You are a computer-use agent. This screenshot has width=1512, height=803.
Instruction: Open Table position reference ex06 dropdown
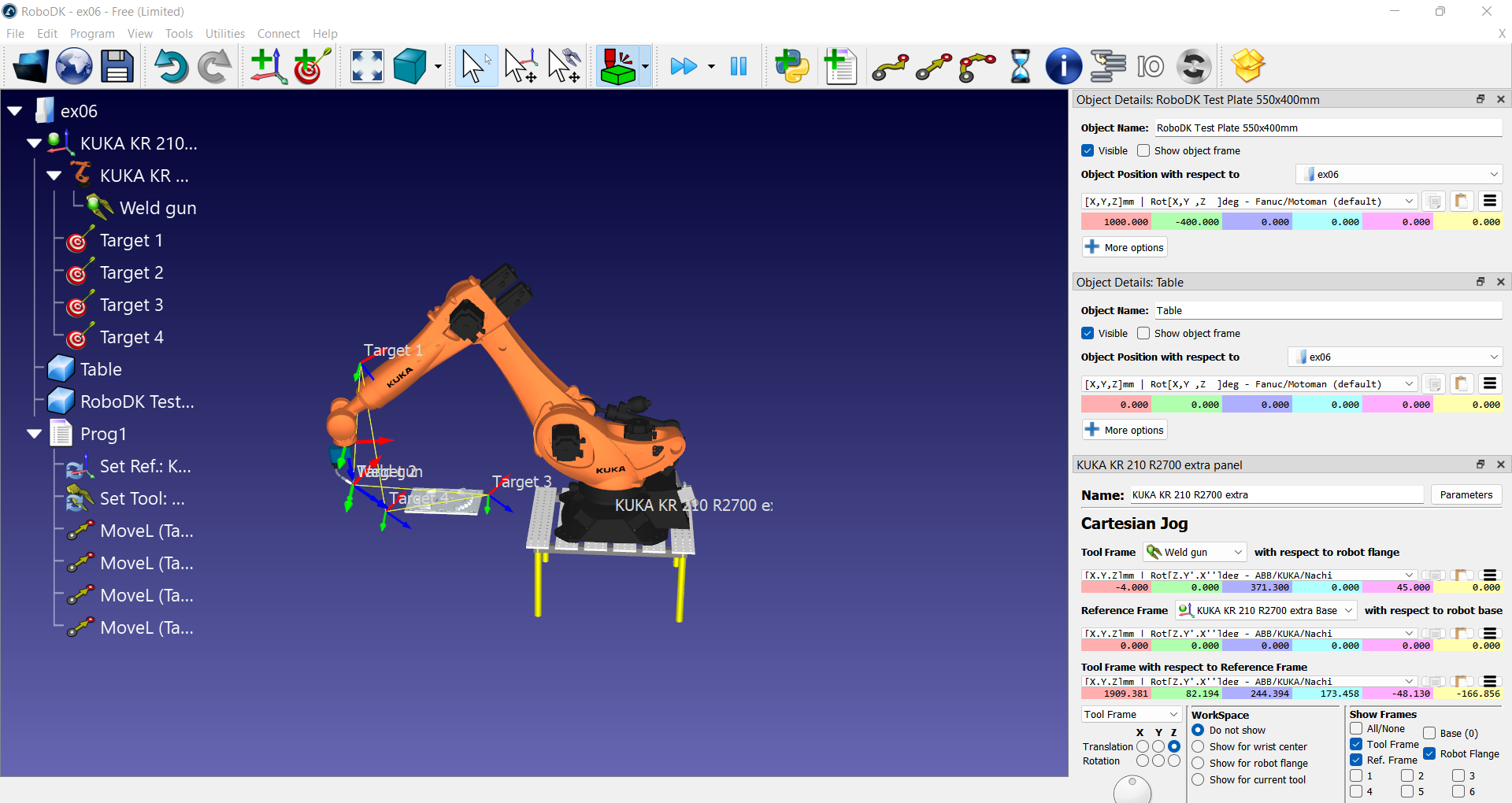(x=1395, y=357)
